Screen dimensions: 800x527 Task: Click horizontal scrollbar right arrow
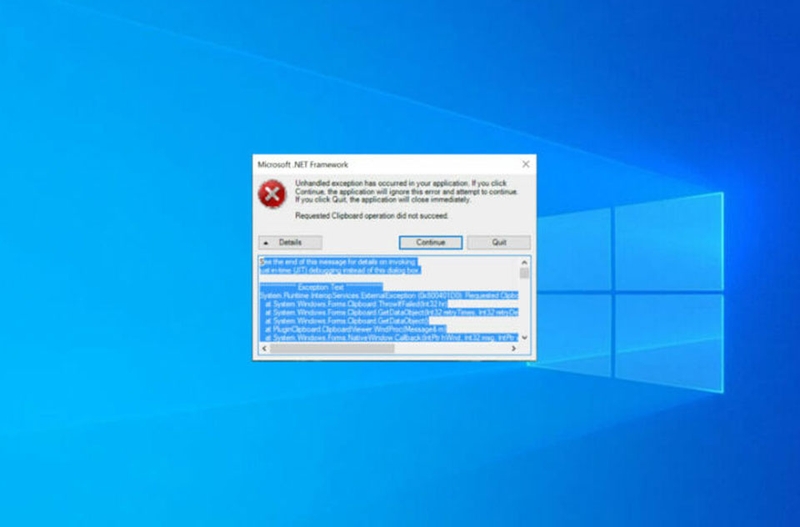click(514, 348)
